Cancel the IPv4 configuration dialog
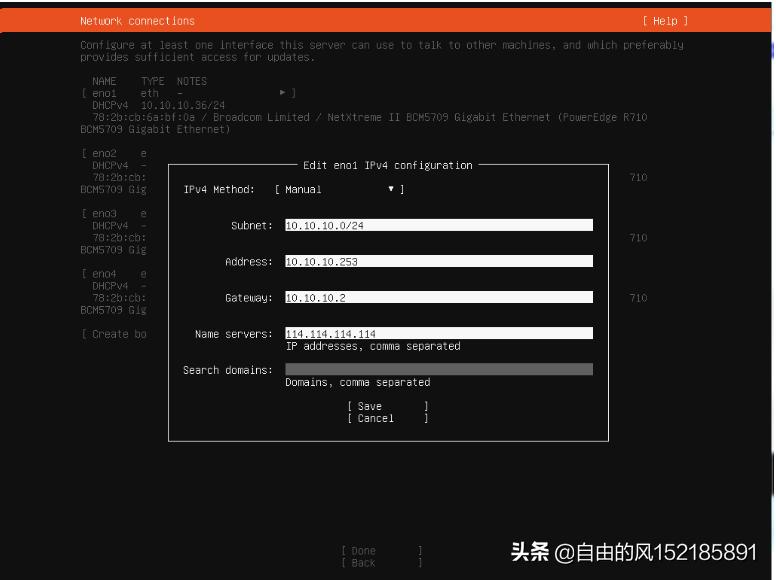 coord(388,419)
